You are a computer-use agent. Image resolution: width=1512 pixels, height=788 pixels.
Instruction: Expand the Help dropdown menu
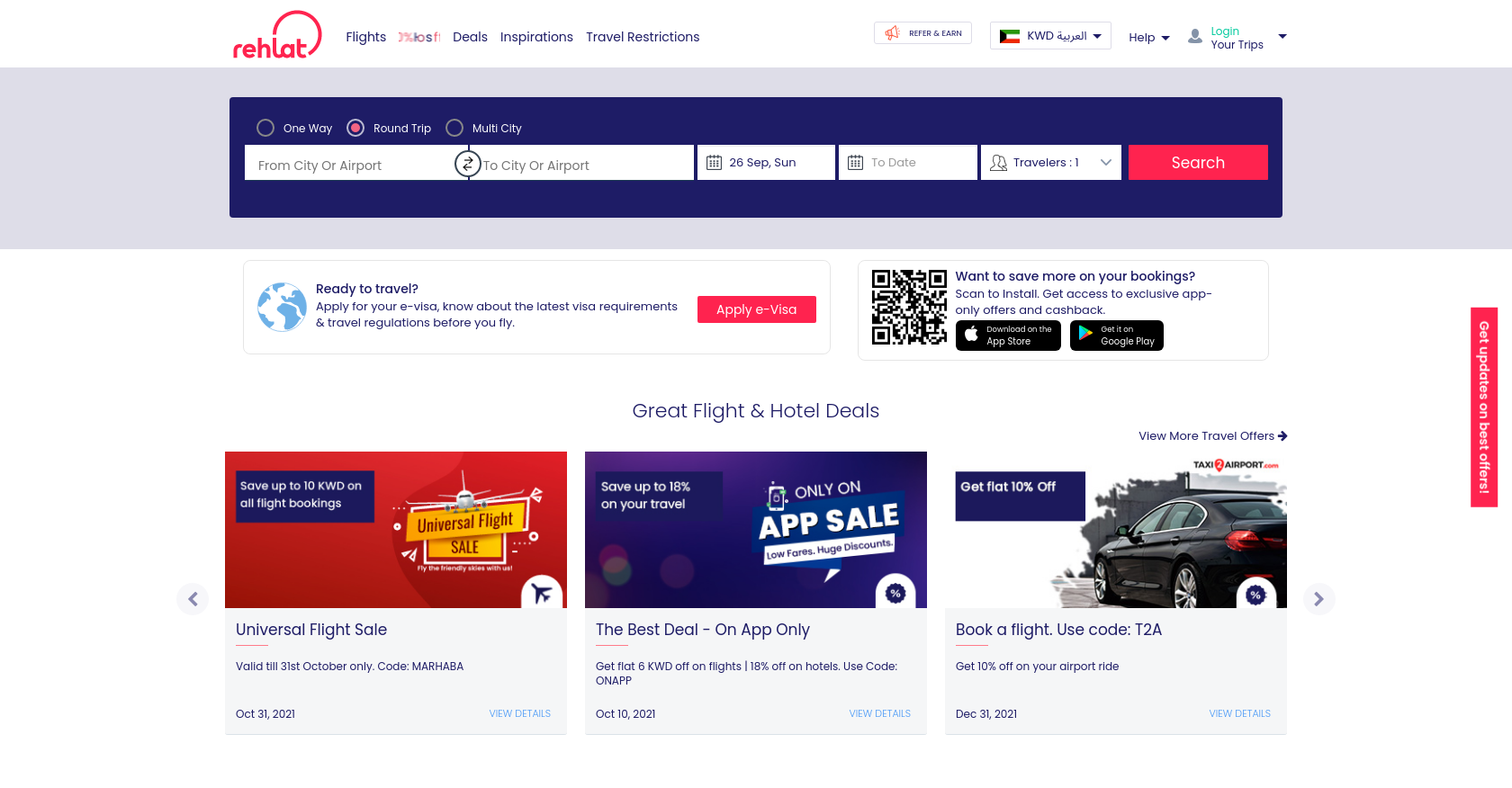[1149, 38]
